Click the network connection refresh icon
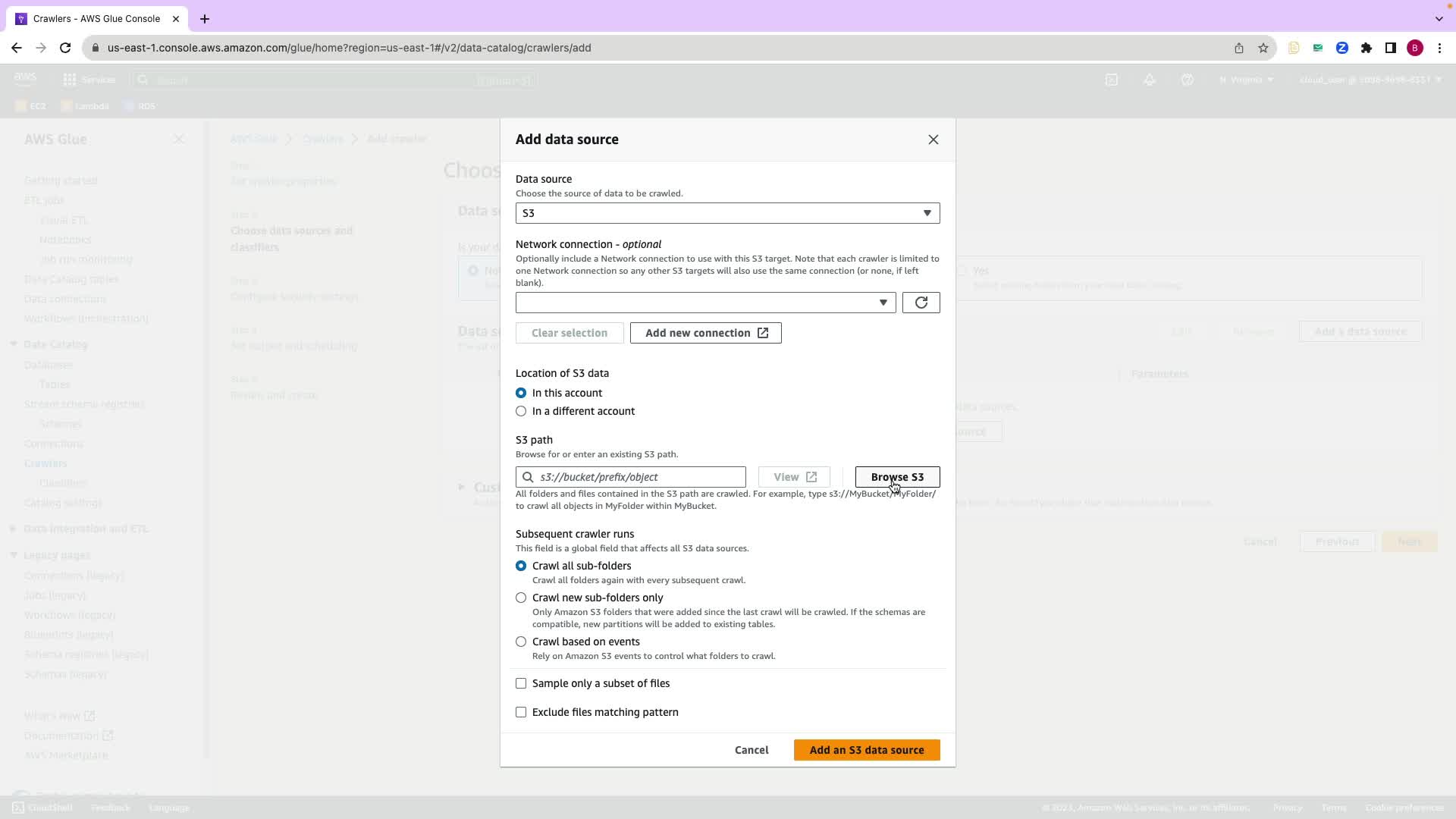This screenshot has width=1456, height=819. point(921,303)
